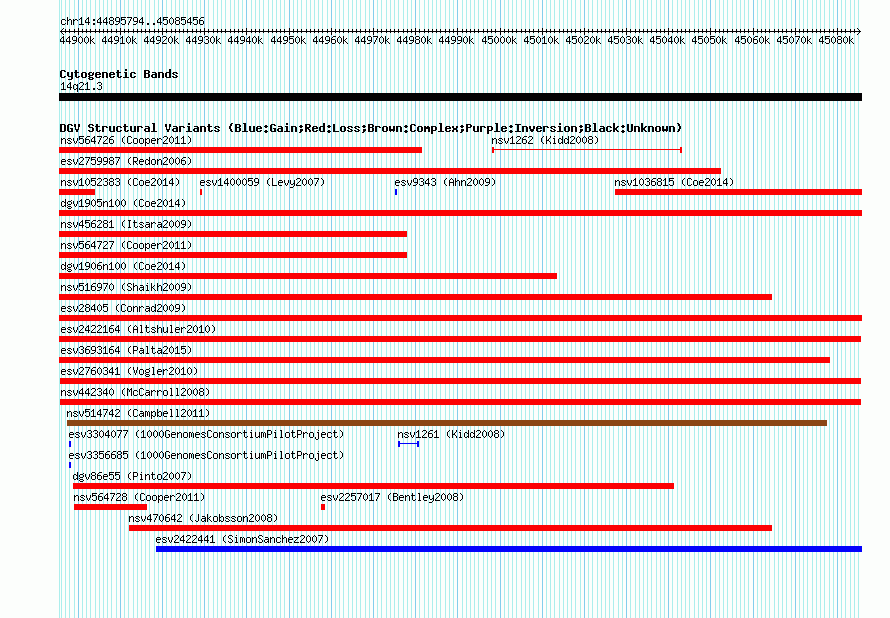Open the esv2759987 (Redon2006) variant label
The image size is (890, 618).
(x=126, y=161)
